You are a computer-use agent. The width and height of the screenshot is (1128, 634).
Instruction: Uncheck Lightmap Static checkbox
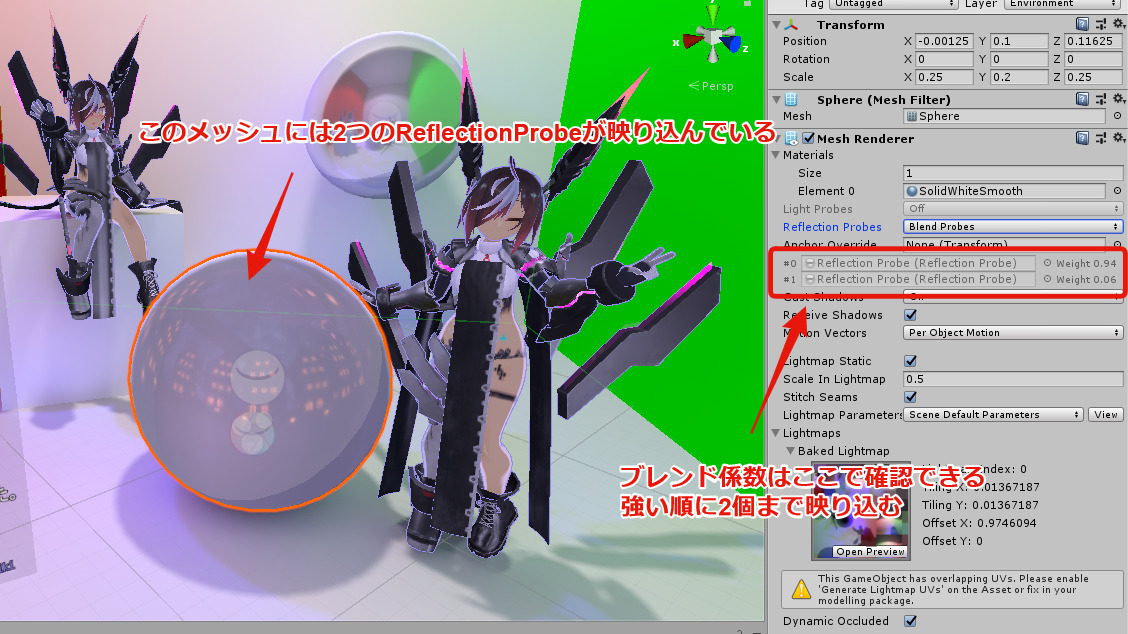pos(910,361)
